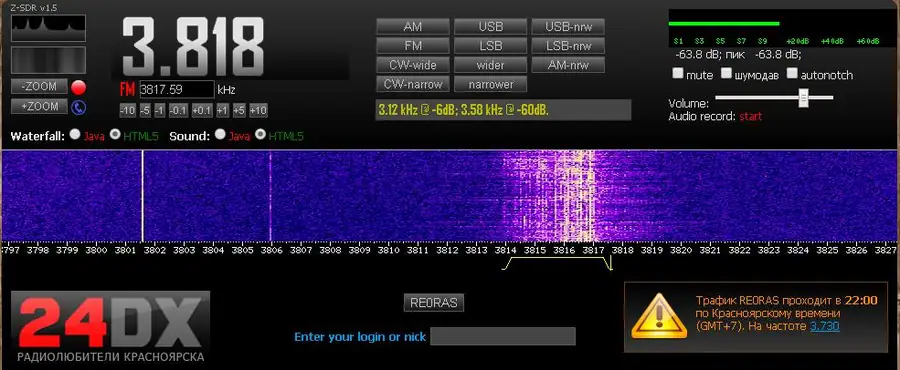Image resolution: width=900 pixels, height=370 pixels.
Task: Select FM demodulation mode
Action: pyautogui.click(x=413, y=45)
